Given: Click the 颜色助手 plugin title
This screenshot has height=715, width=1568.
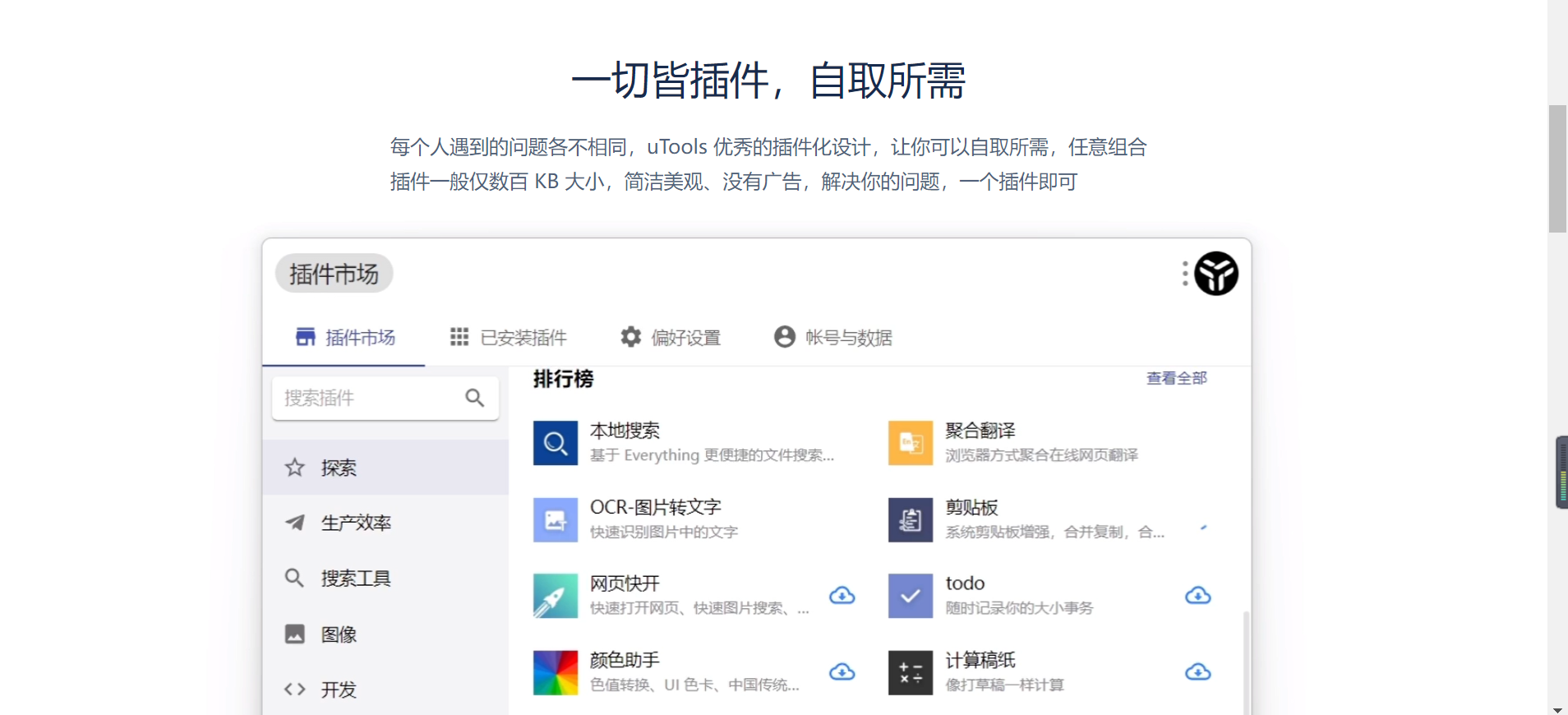Looking at the screenshot, I should pos(625,660).
